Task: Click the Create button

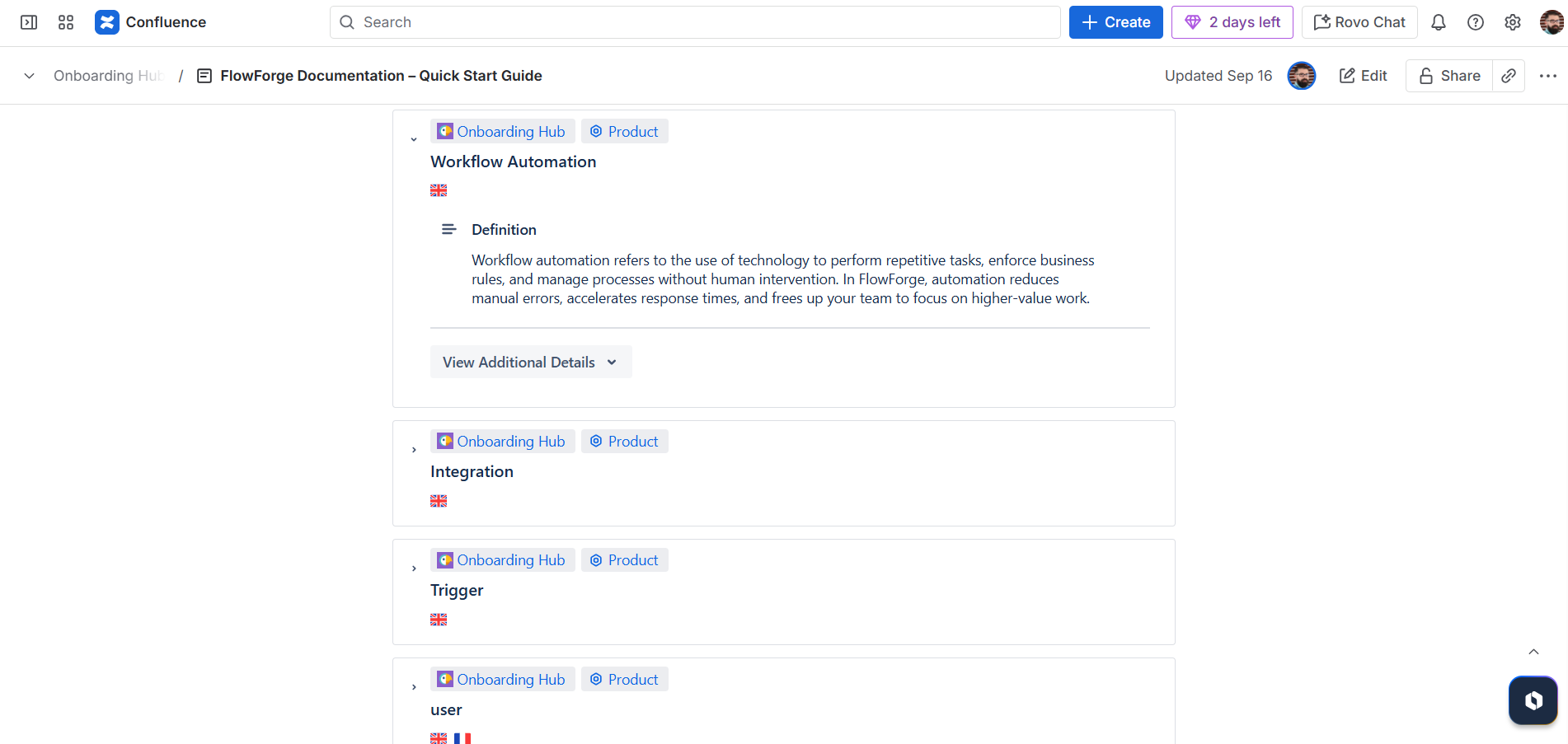Action: pyautogui.click(x=1115, y=22)
